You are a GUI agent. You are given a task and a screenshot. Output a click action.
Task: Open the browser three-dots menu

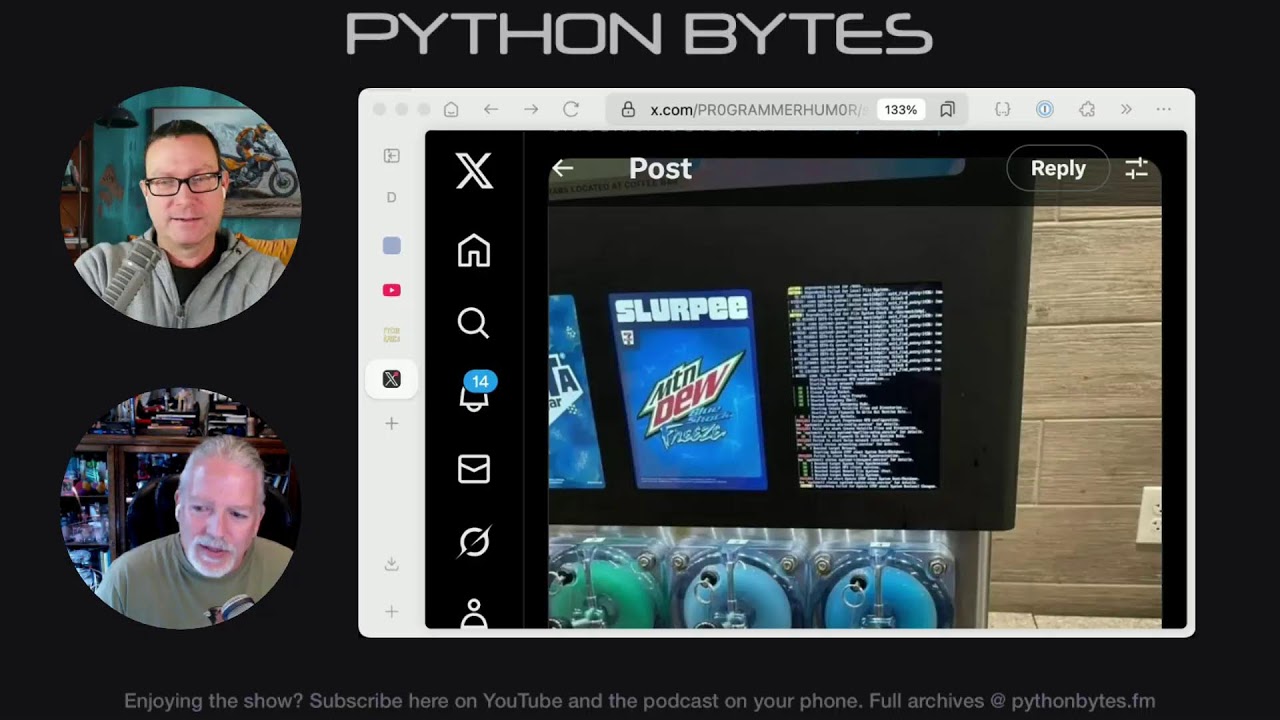tap(1164, 110)
